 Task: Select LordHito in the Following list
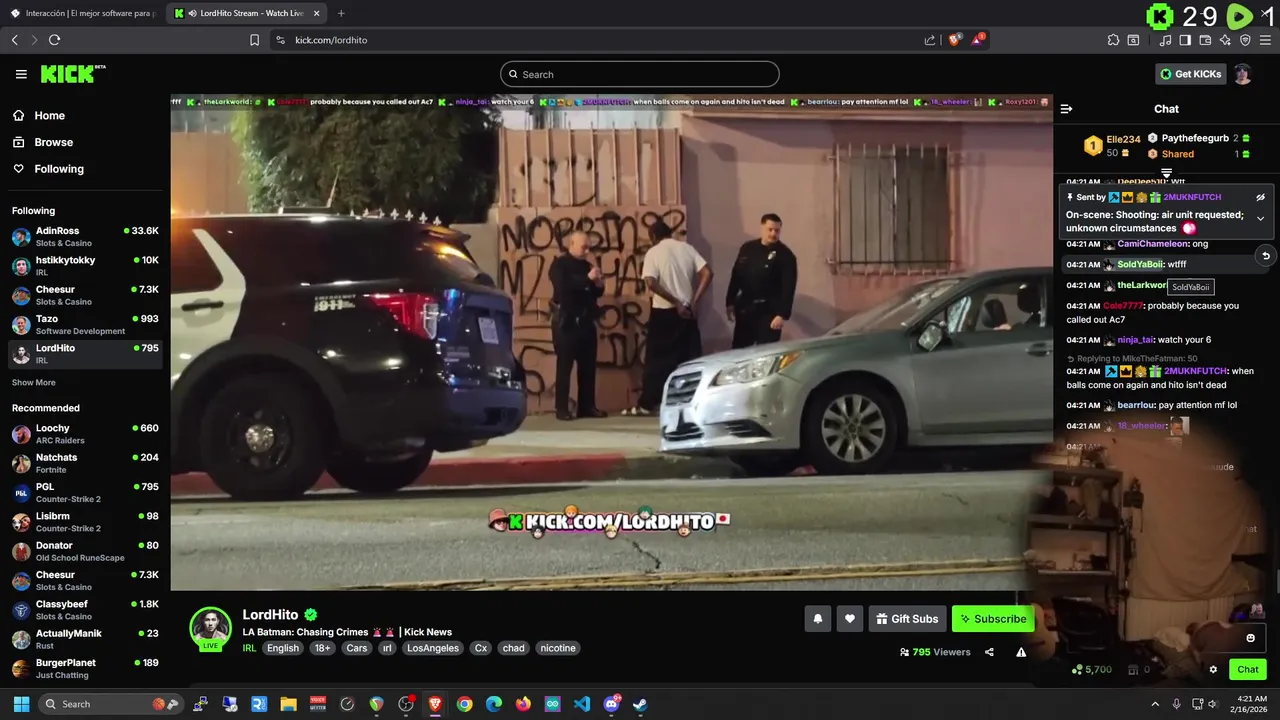[x=85, y=353]
